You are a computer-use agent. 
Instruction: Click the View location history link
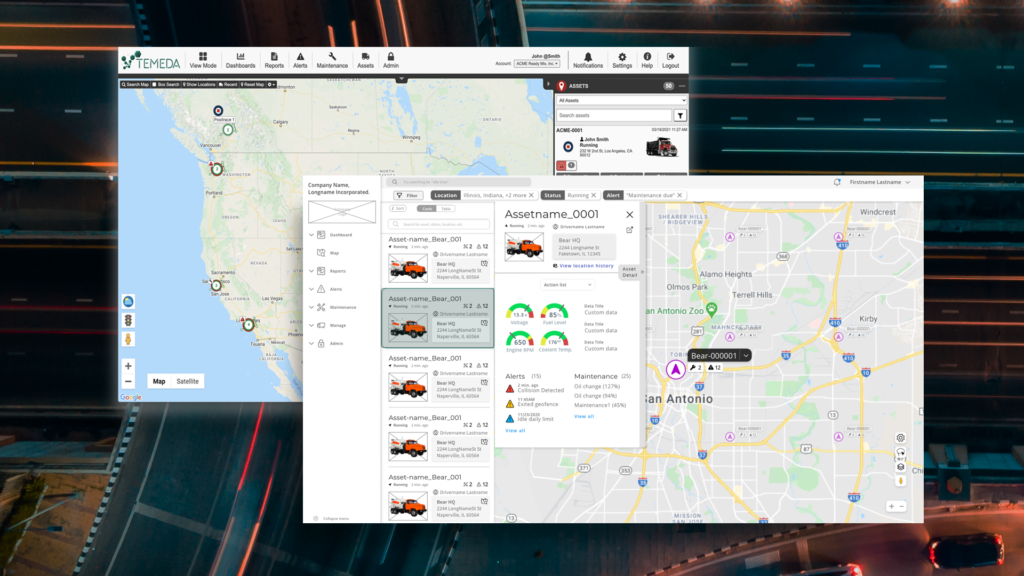coord(585,266)
